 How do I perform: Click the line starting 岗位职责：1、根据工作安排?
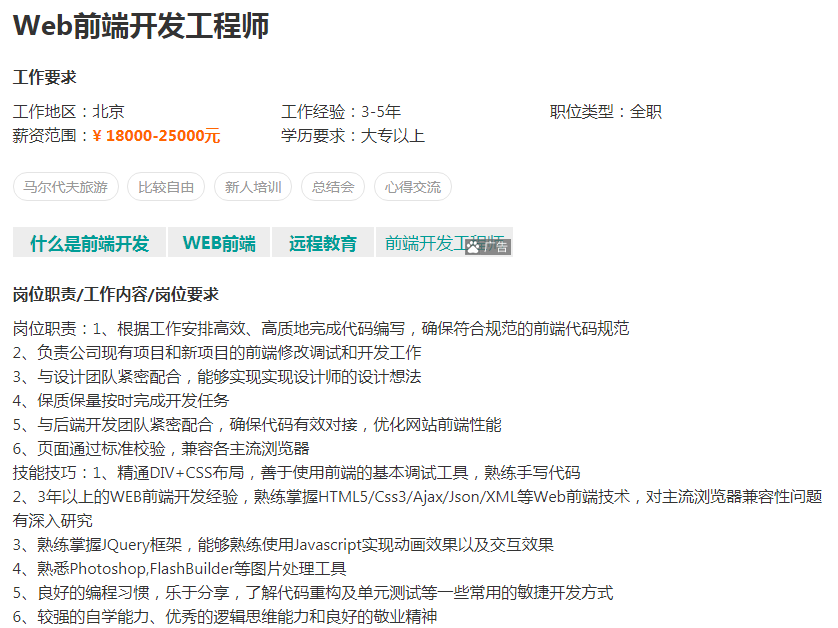point(321,328)
